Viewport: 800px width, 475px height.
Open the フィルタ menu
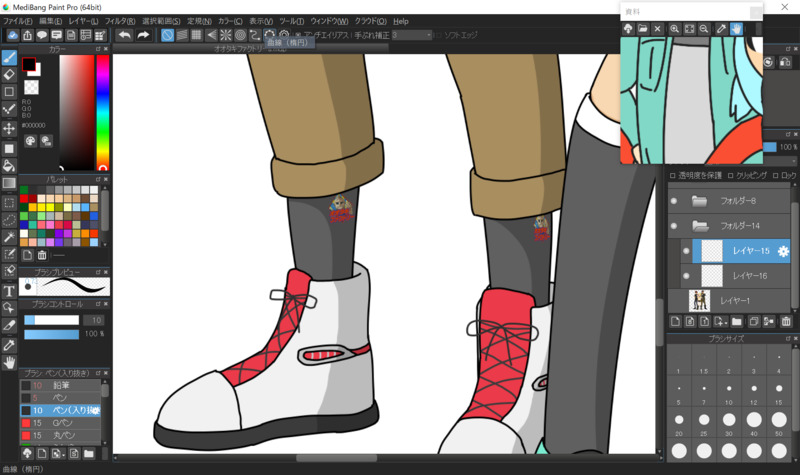pos(119,21)
